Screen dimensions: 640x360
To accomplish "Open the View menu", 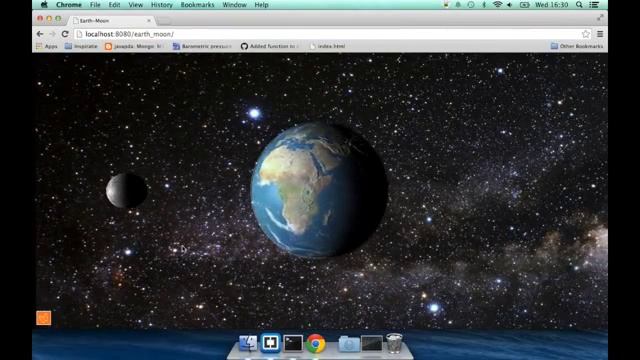I will click(x=136, y=5).
